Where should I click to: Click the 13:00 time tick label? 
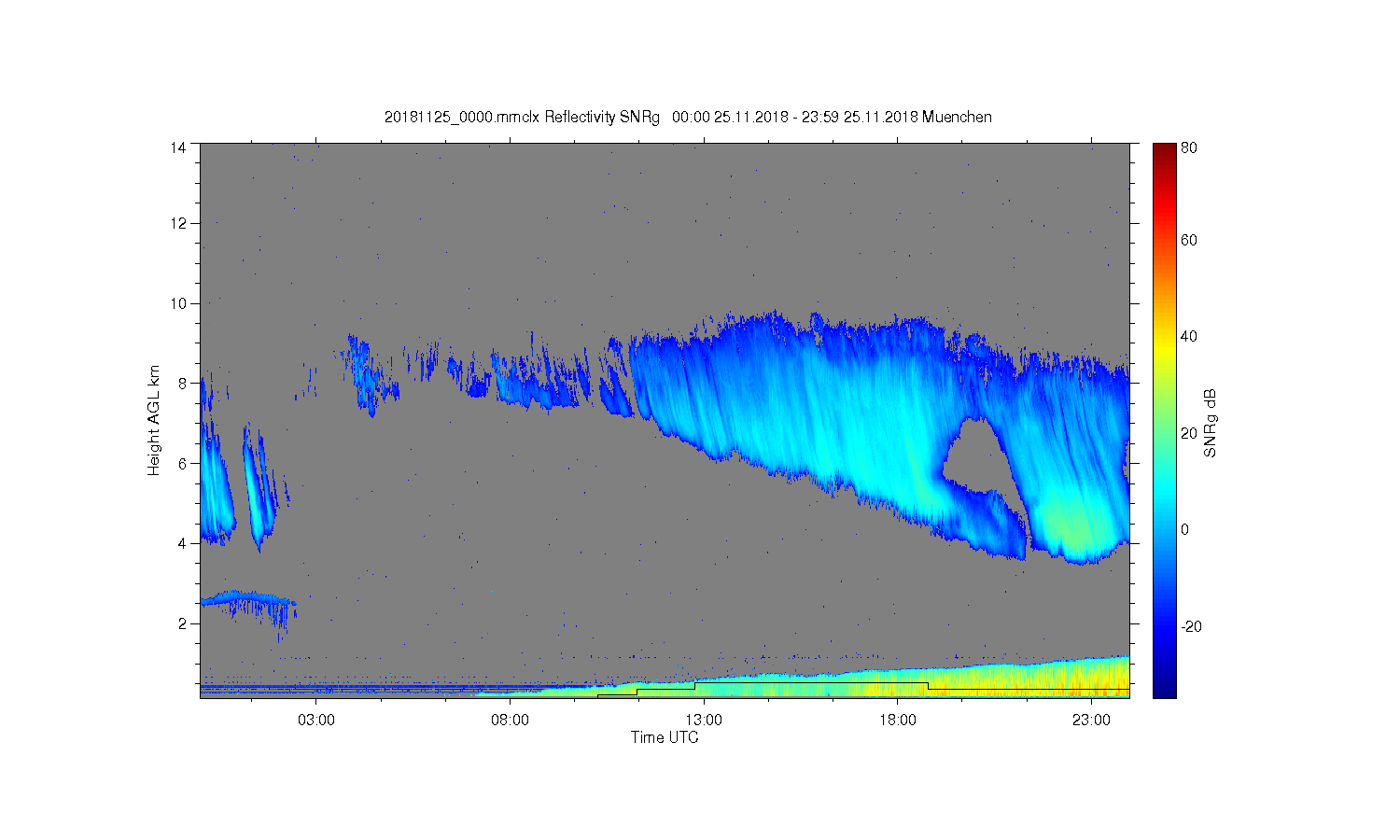pyautogui.click(x=704, y=721)
